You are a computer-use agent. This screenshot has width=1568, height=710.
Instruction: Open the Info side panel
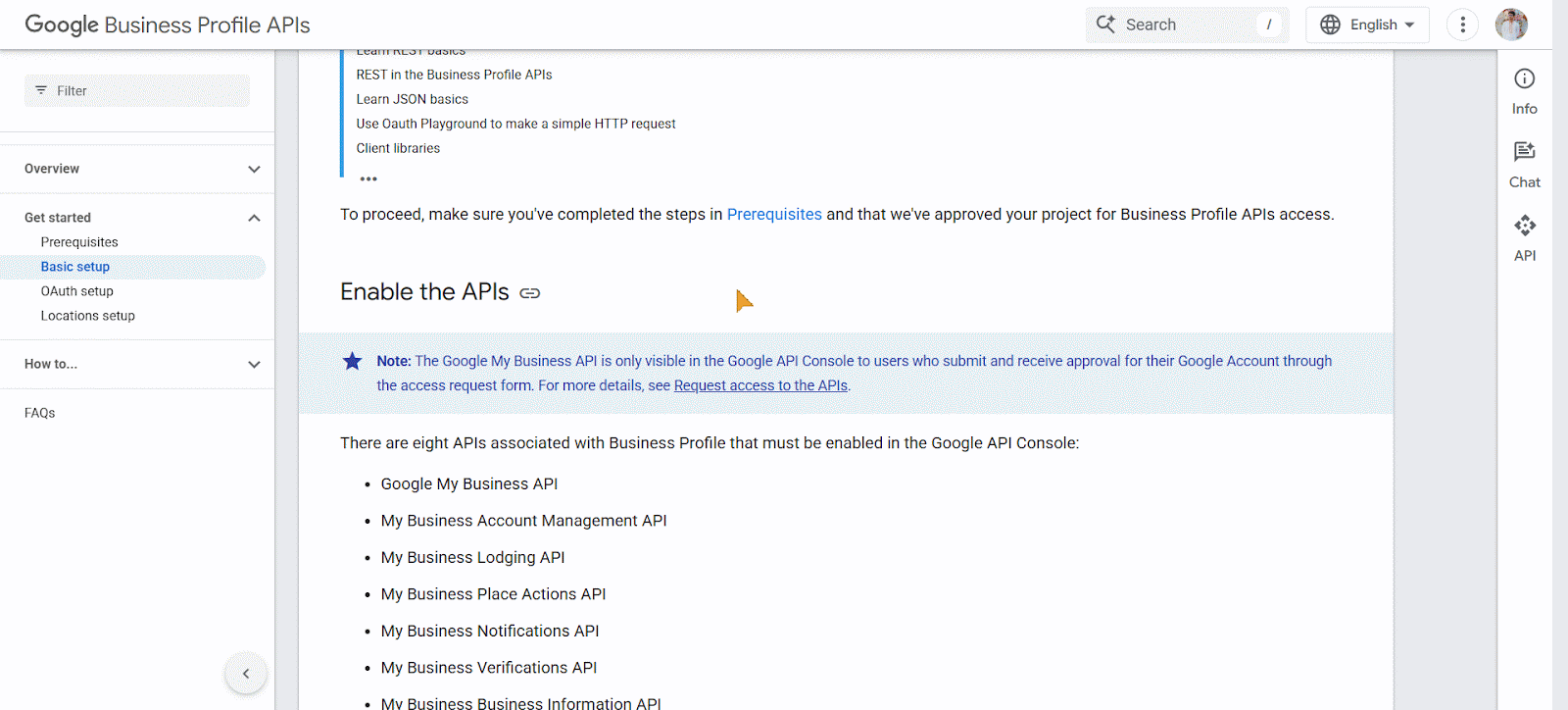1525,92
